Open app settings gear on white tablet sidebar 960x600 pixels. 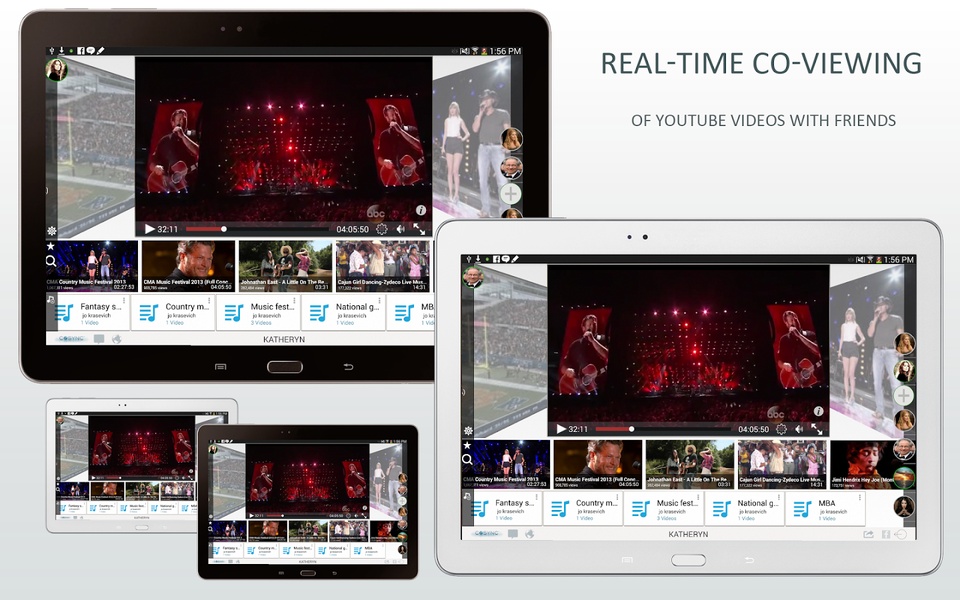tap(468, 431)
